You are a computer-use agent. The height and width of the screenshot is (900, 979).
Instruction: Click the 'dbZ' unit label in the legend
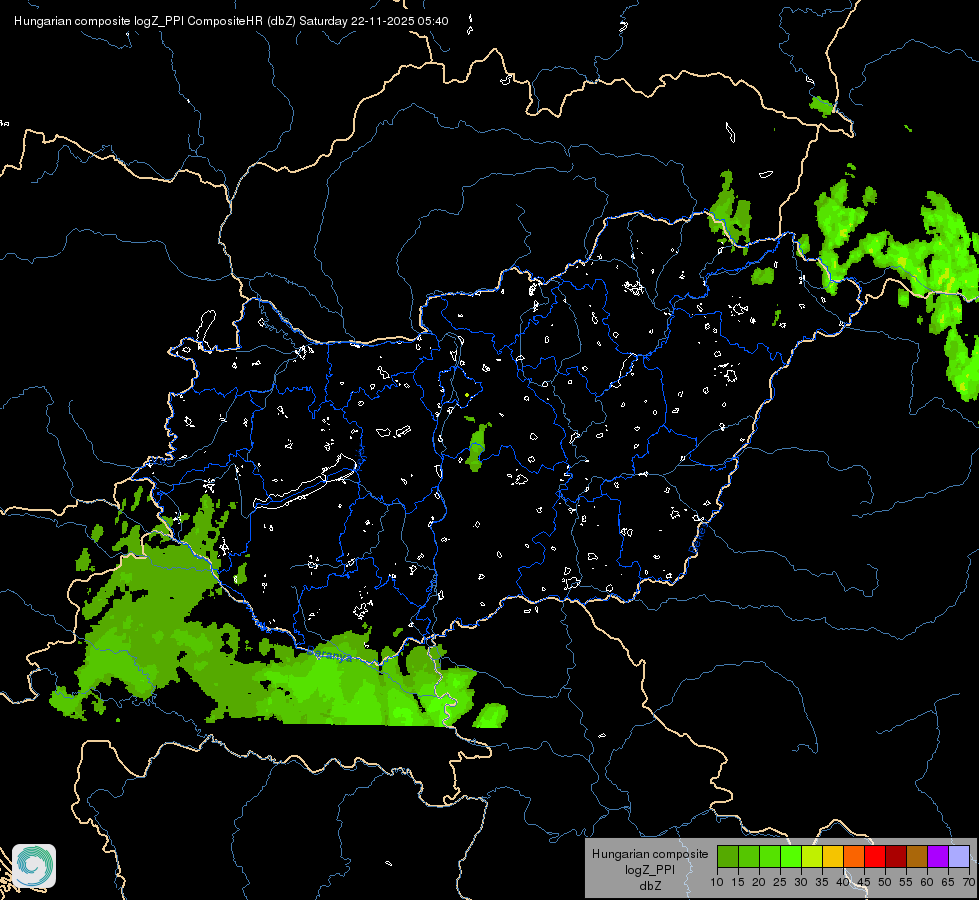pyautogui.click(x=650, y=885)
